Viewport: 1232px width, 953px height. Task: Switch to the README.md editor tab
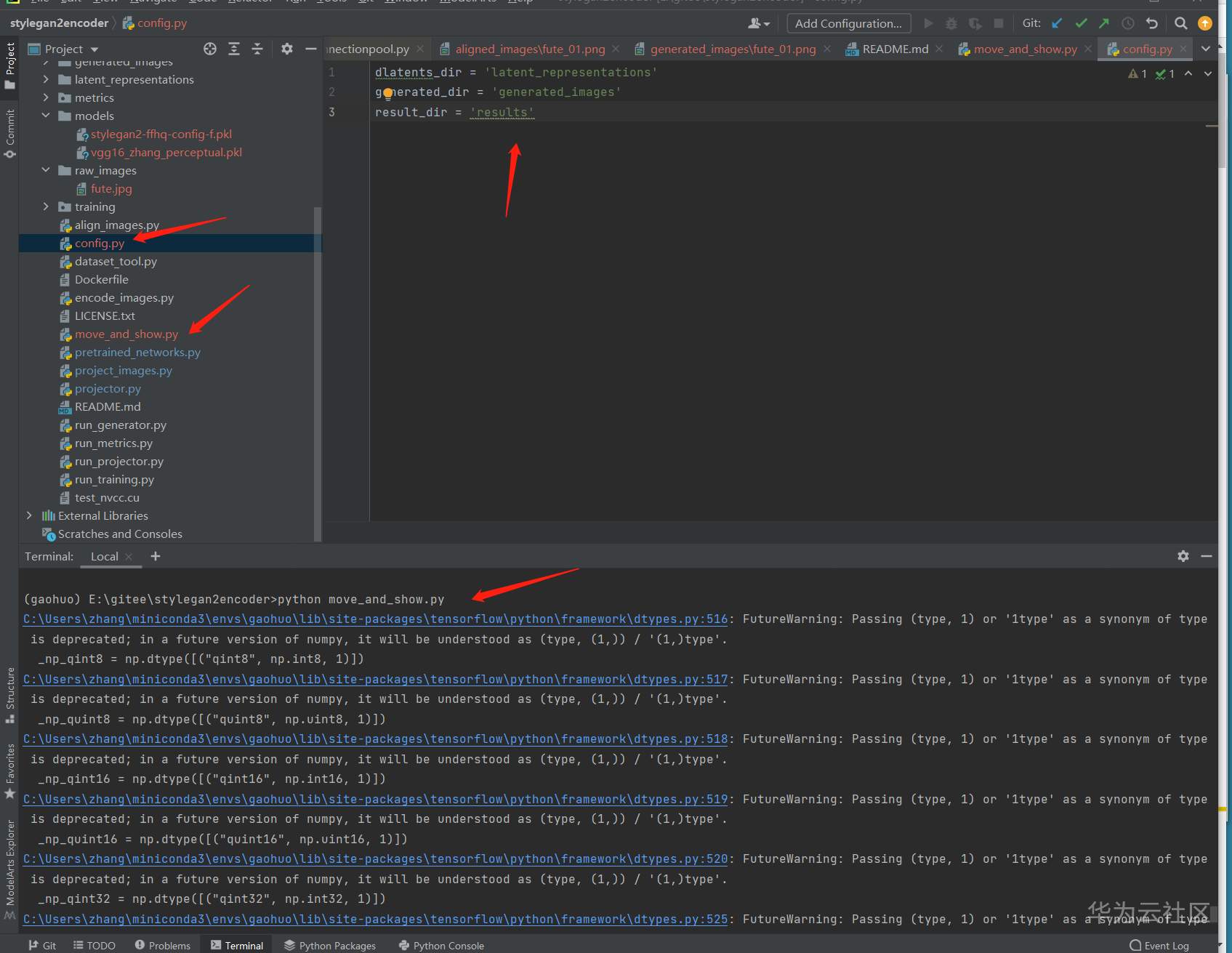click(895, 49)
